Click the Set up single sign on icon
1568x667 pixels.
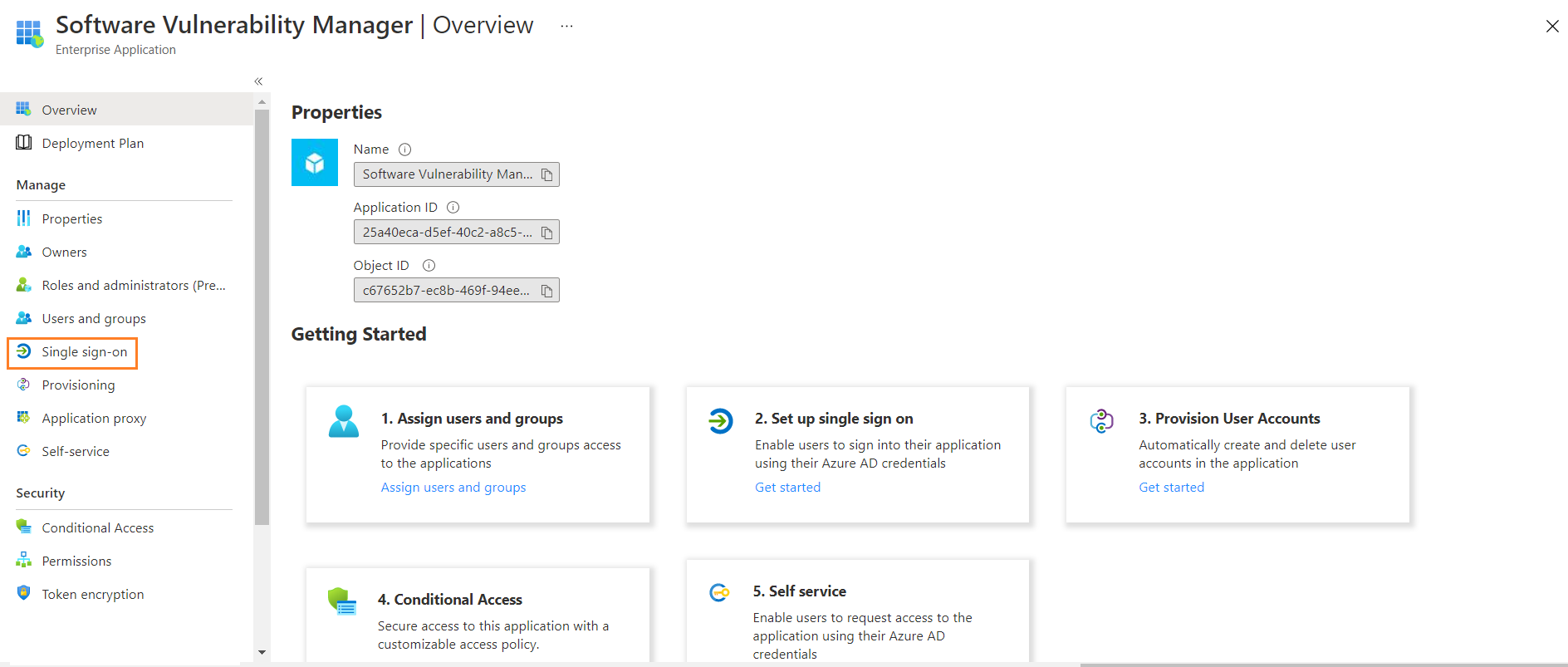click(x=720, y=421)
